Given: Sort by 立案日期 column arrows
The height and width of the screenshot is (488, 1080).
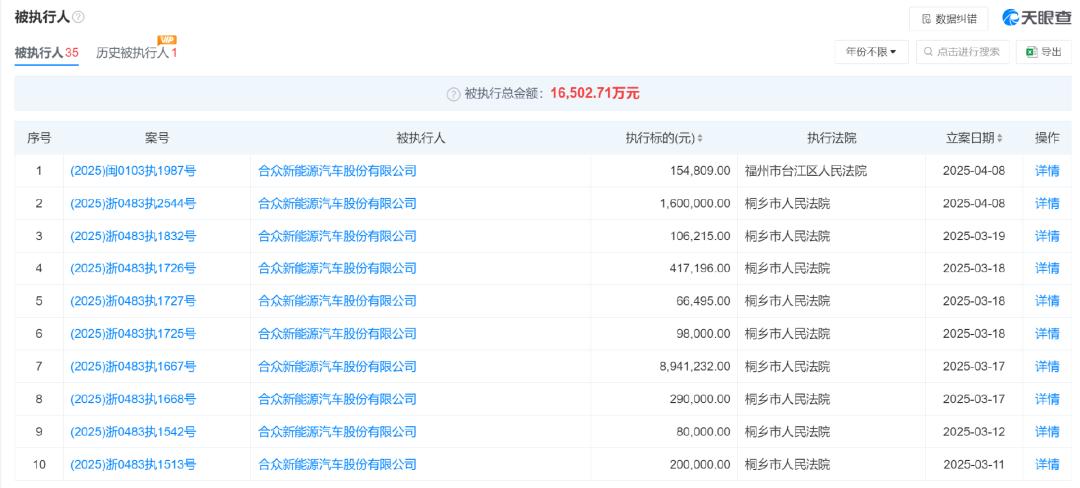Looking at the screenshot, I should (999, 138).
